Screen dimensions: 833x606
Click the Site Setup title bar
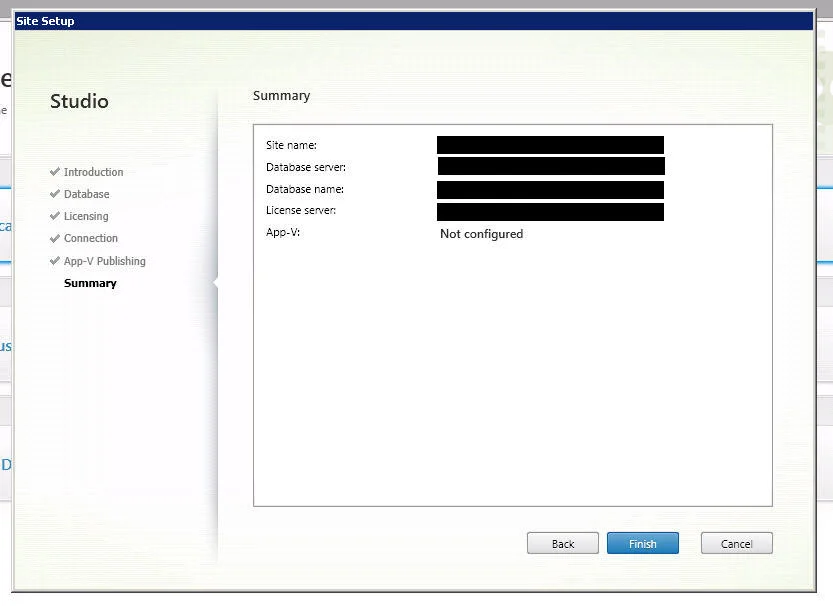point(413,21)
